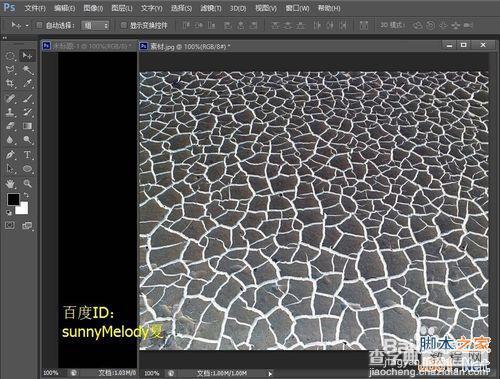The height and width of the screenshot is (379, 500).
Task: Select the Move tool in the toolbox
Action: (x=27, y=56)
